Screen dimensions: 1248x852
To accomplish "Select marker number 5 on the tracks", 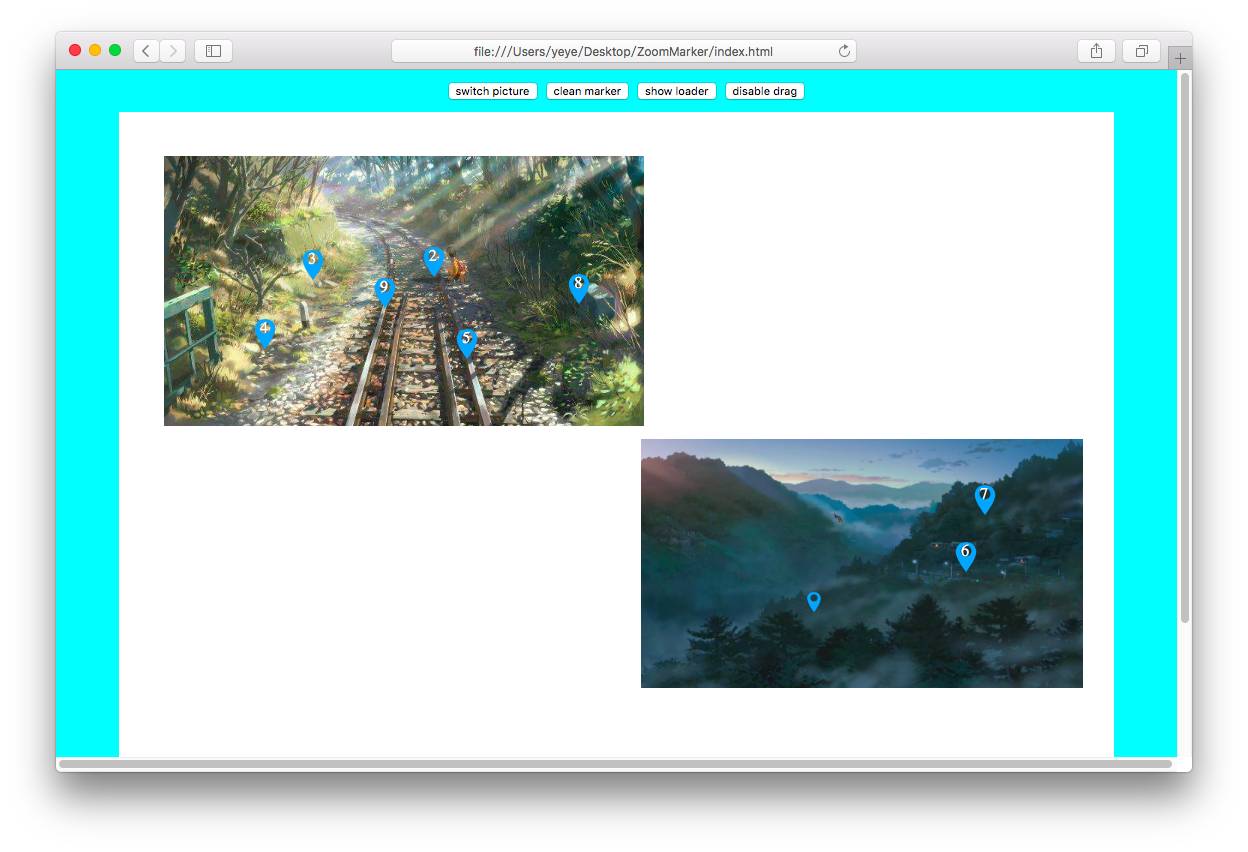I will (x=466, y=343).
